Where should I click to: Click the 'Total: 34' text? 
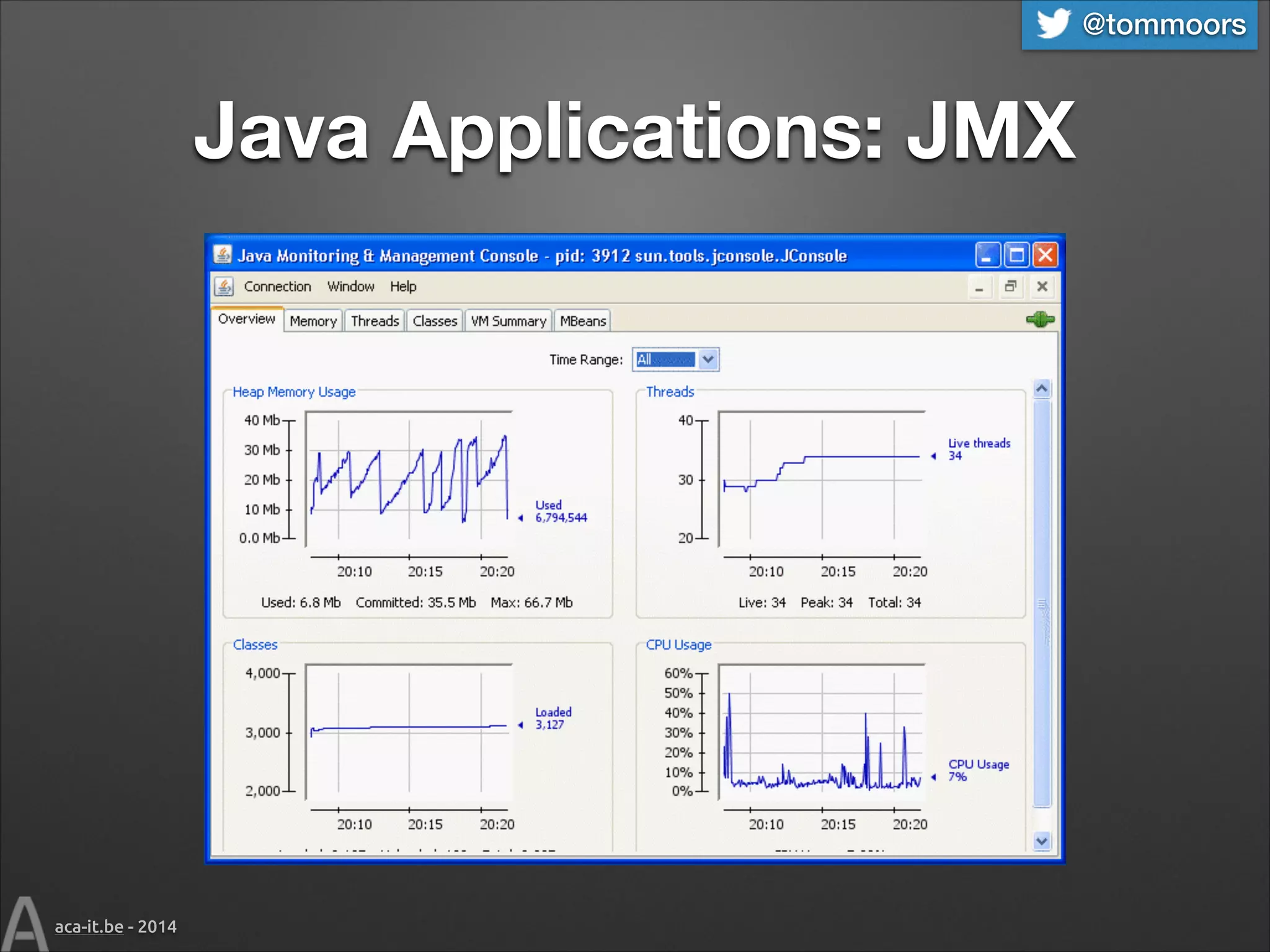[894, 602]
